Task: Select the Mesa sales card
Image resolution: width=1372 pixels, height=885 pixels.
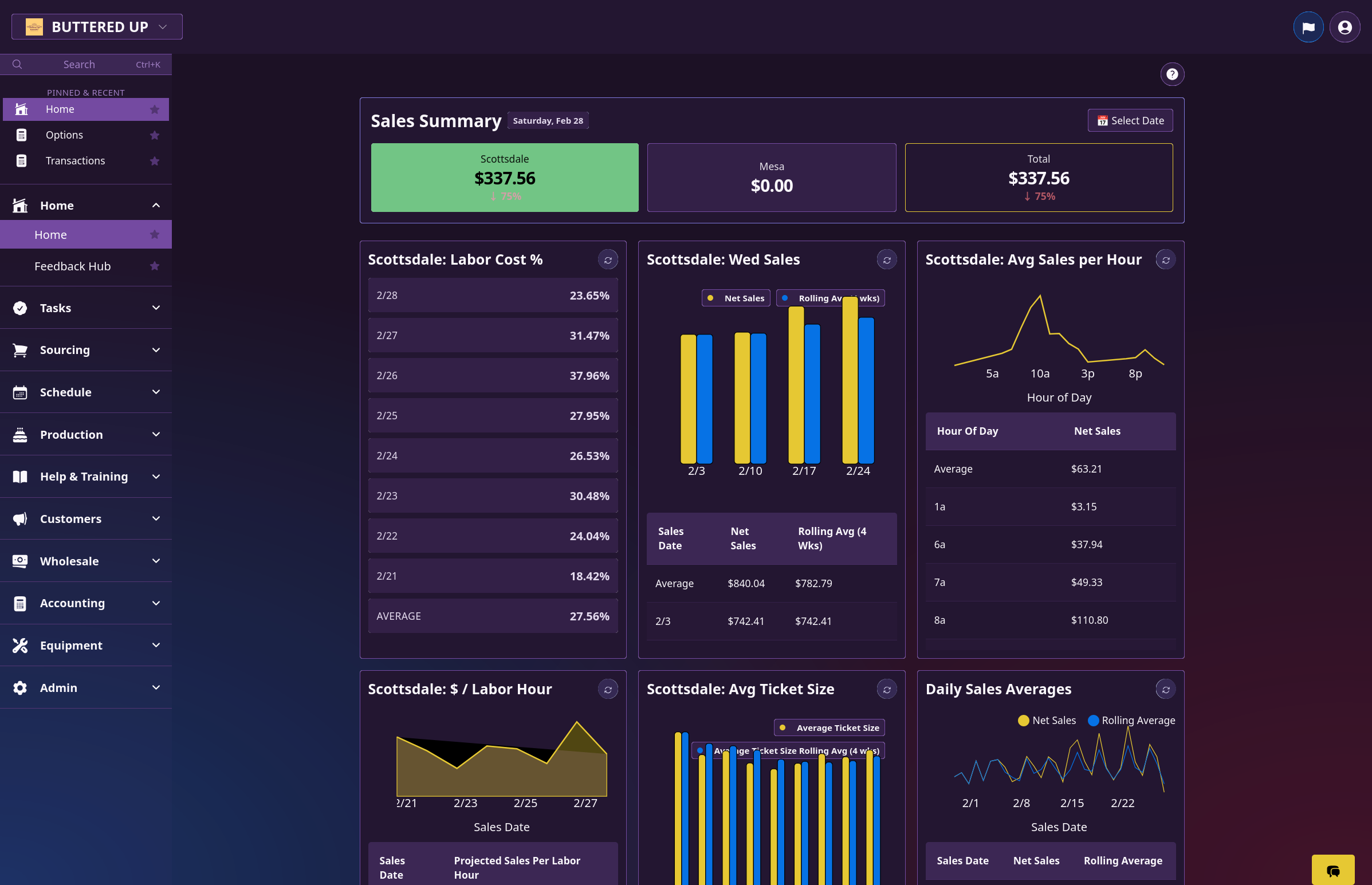Action: point(771,178)
